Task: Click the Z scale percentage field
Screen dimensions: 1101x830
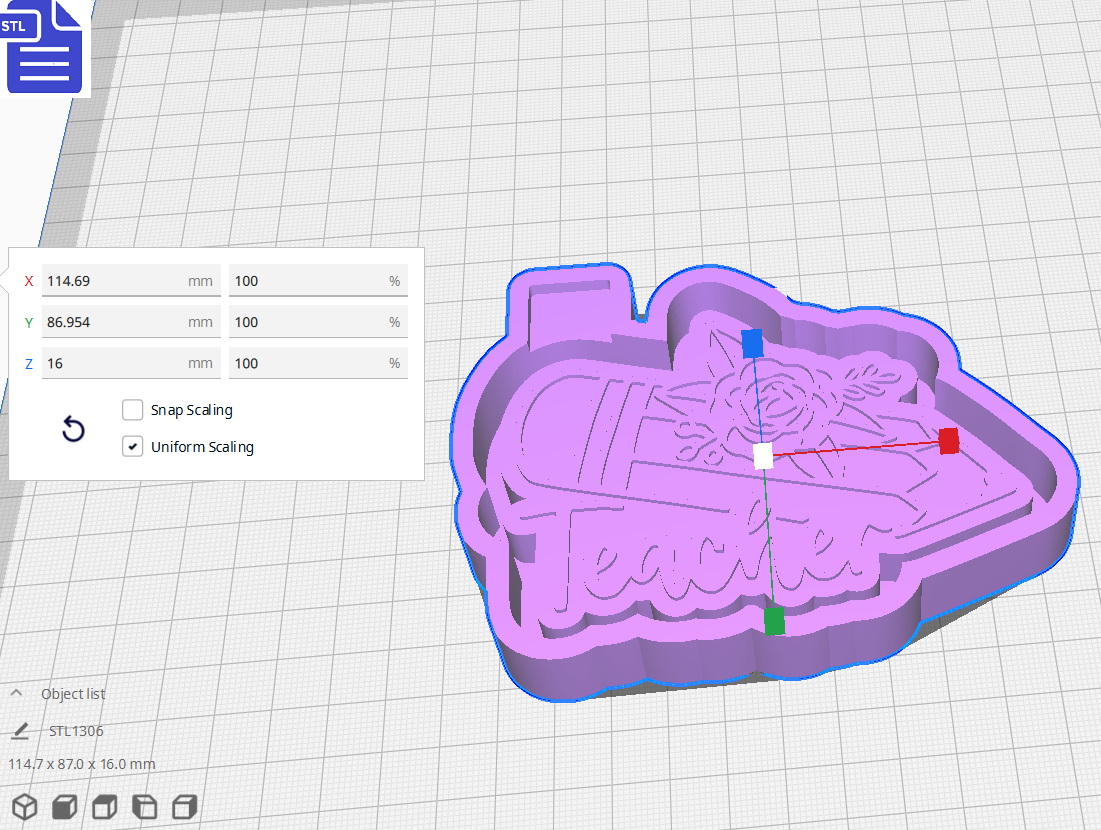Action: (305, 363)
